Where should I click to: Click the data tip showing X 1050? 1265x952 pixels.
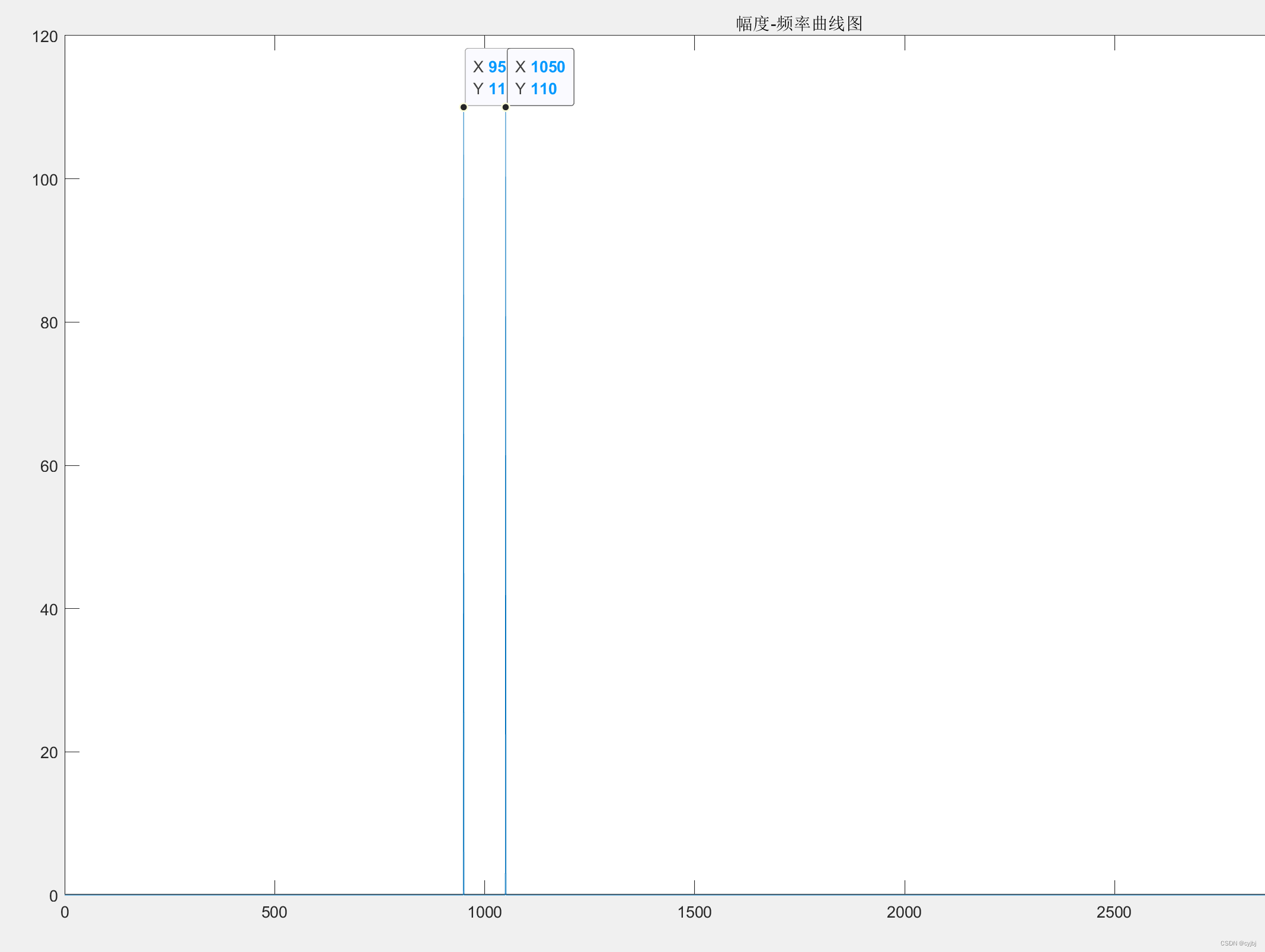point(540,77)
